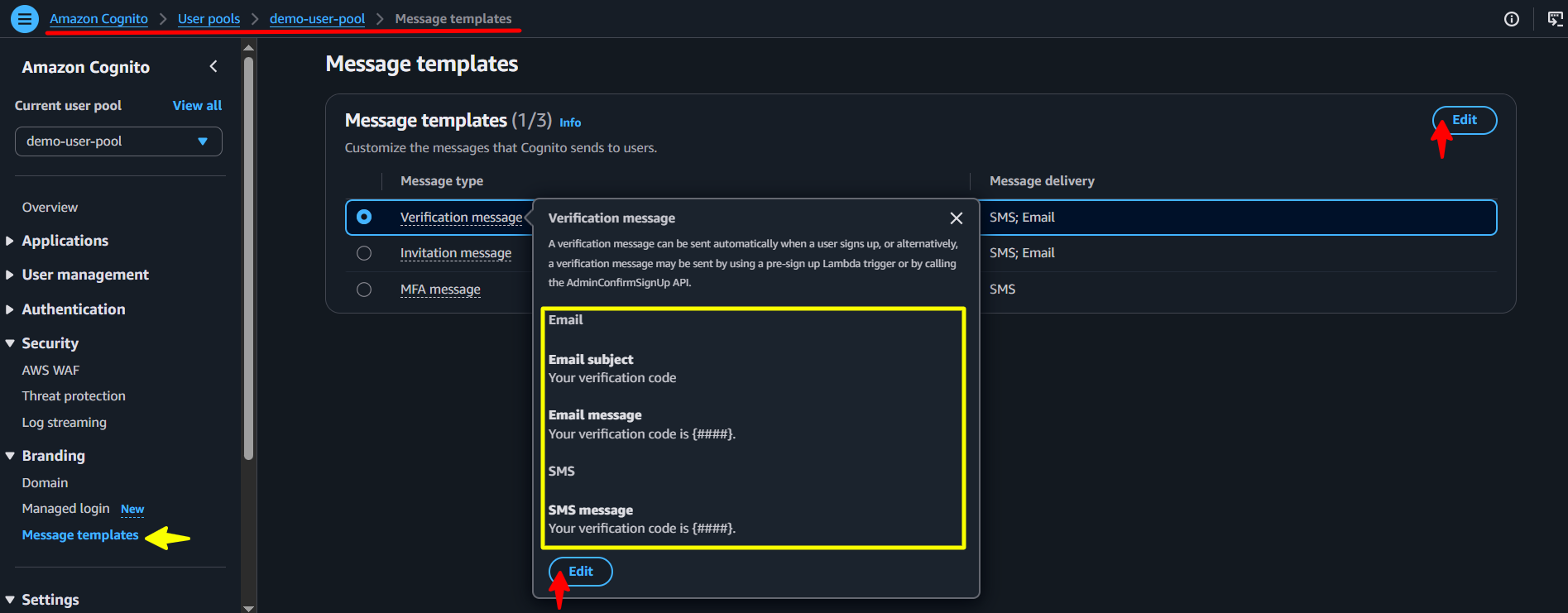Image resolution: width=1568 pixels, height=613 pixels.
Task: Open the demo-user-pool dropdown
Action: tap(118, 141)
